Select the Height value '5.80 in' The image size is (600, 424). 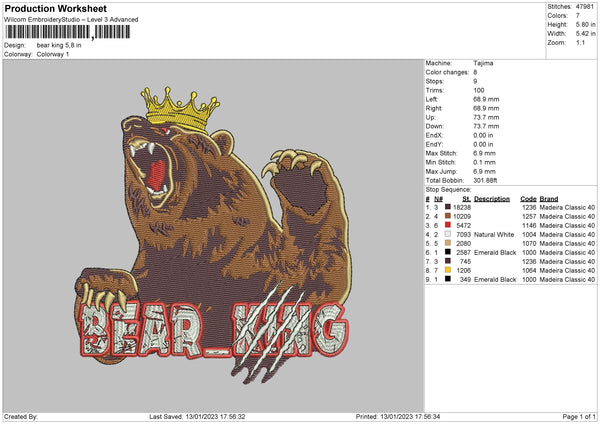pos(585,24)
